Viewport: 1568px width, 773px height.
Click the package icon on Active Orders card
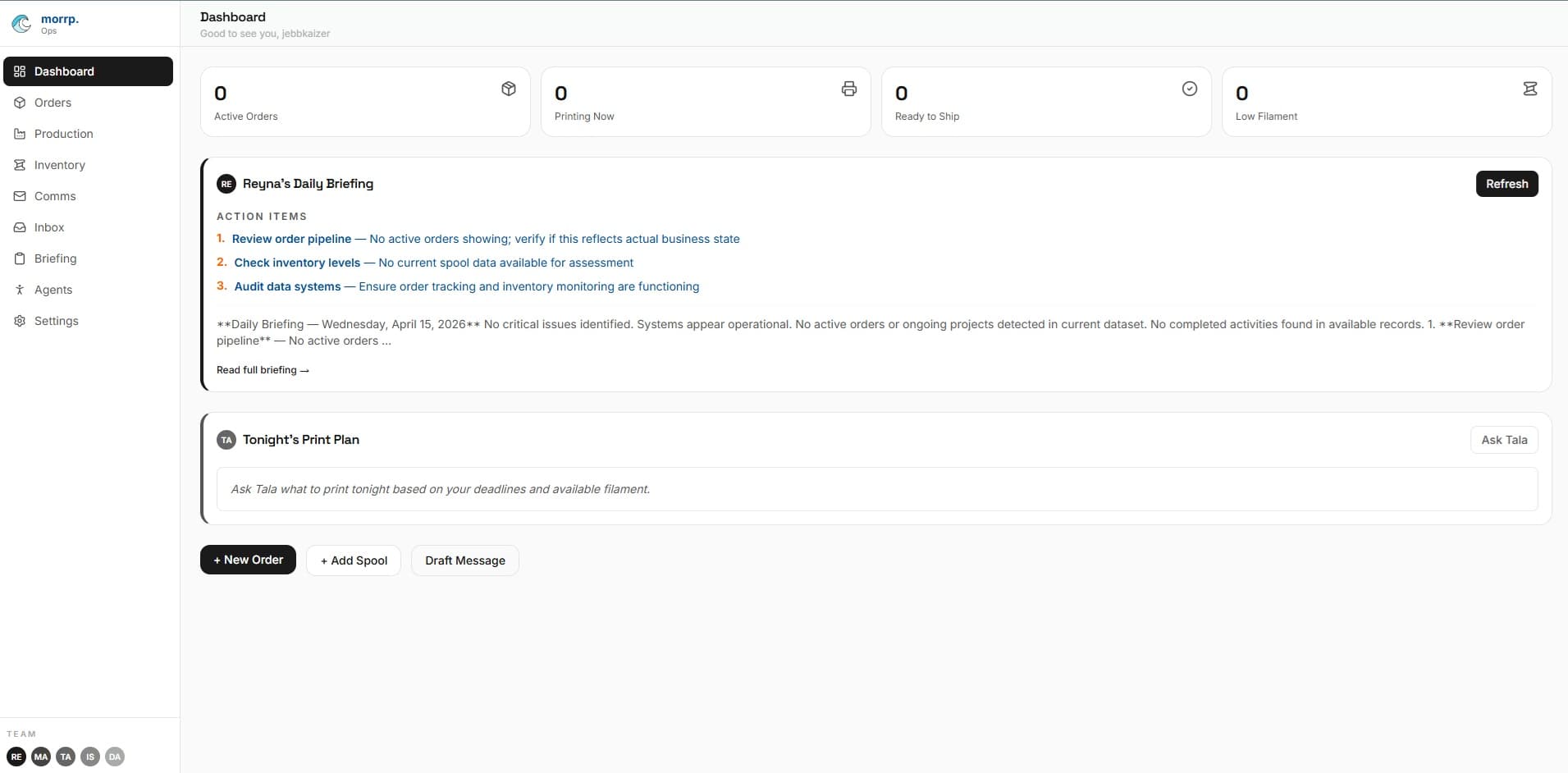(509, 89)
